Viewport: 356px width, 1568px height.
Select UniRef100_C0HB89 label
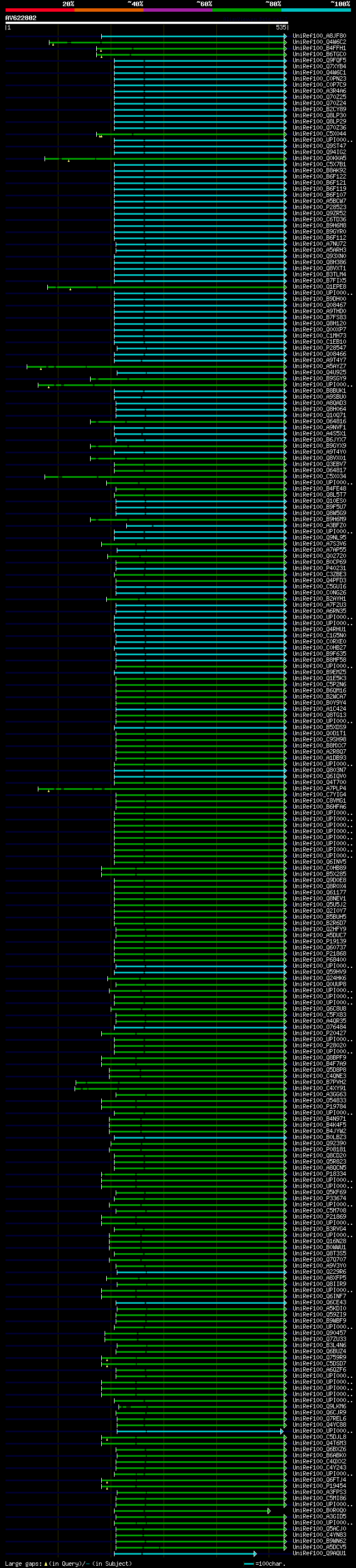tap(319, 868)
